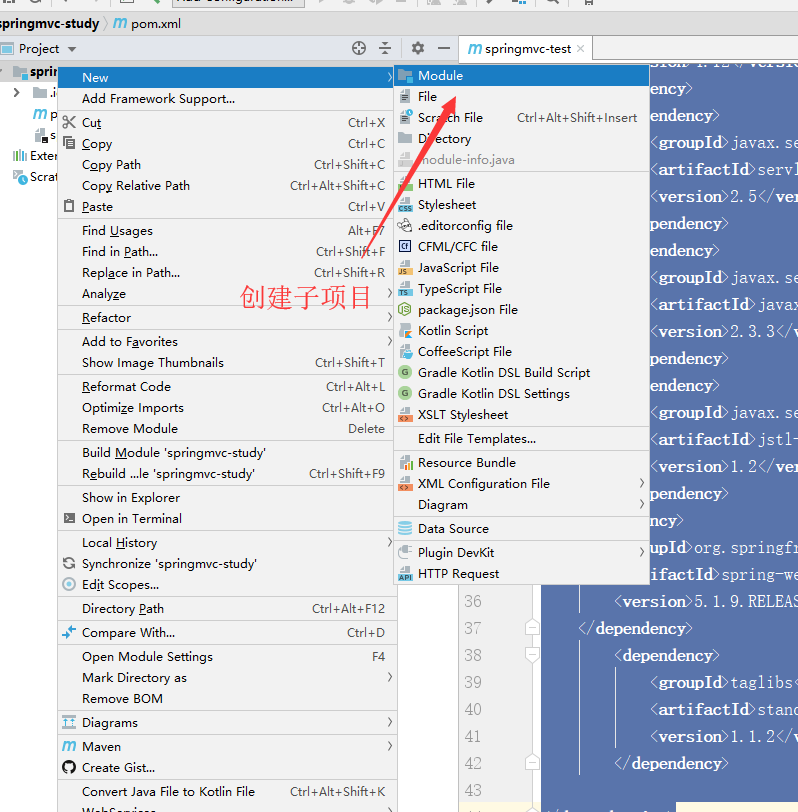Viewport: 798px width, 812px height.
Task: Click the Open in Terminal icon
Action: click(69, 518)
